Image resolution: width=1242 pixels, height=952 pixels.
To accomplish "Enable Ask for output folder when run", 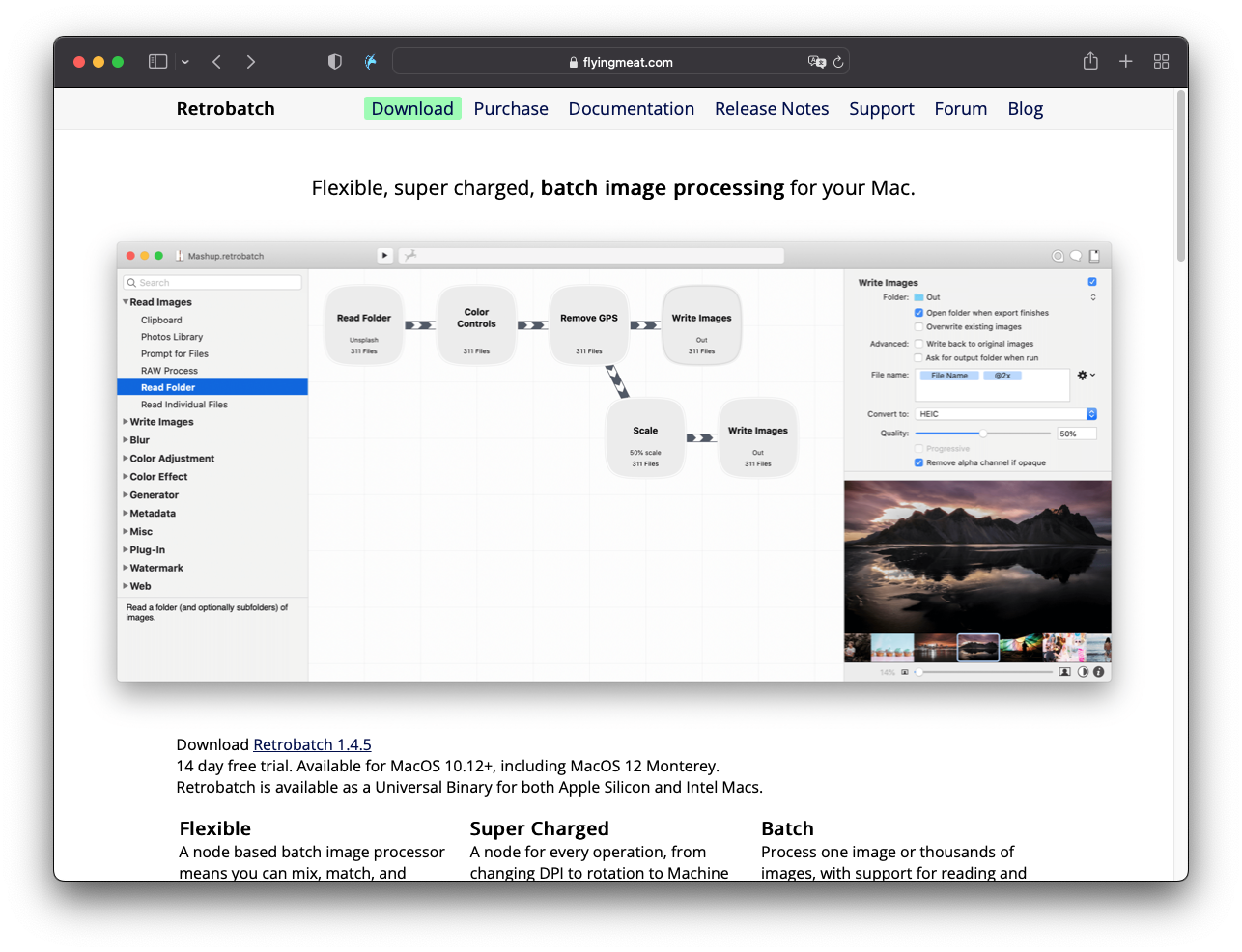I will click(x=918, y=358).
